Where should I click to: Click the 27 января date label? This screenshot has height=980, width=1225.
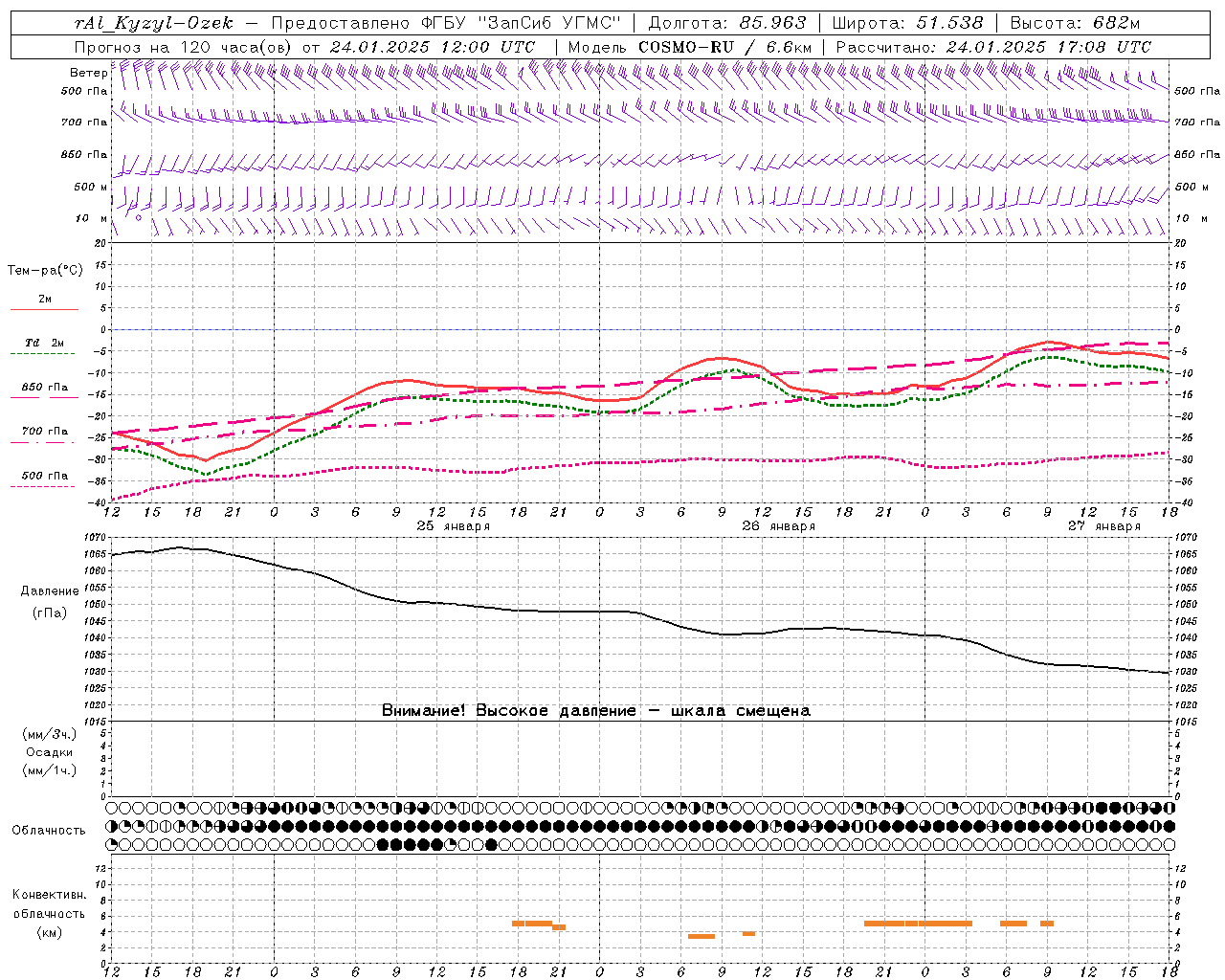point(1104,526)
